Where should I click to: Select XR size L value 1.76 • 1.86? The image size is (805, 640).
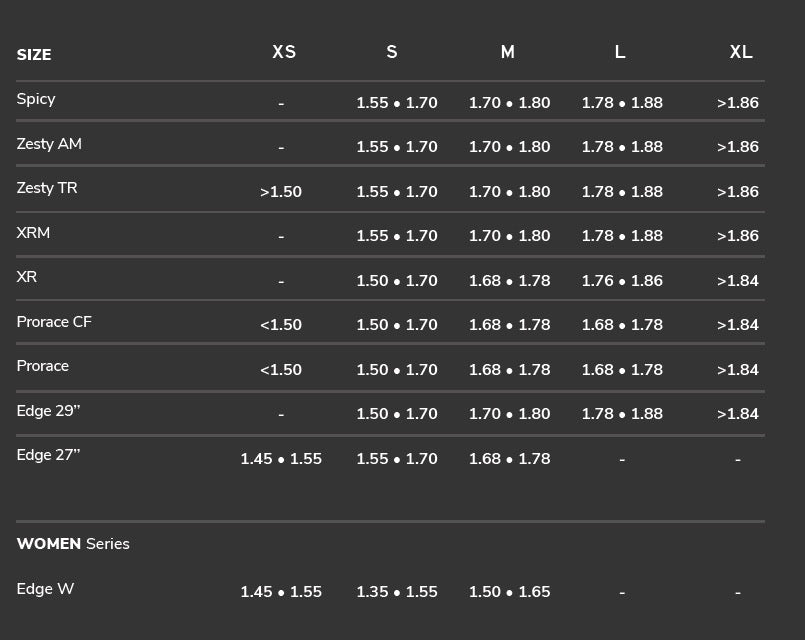(622, 281)
